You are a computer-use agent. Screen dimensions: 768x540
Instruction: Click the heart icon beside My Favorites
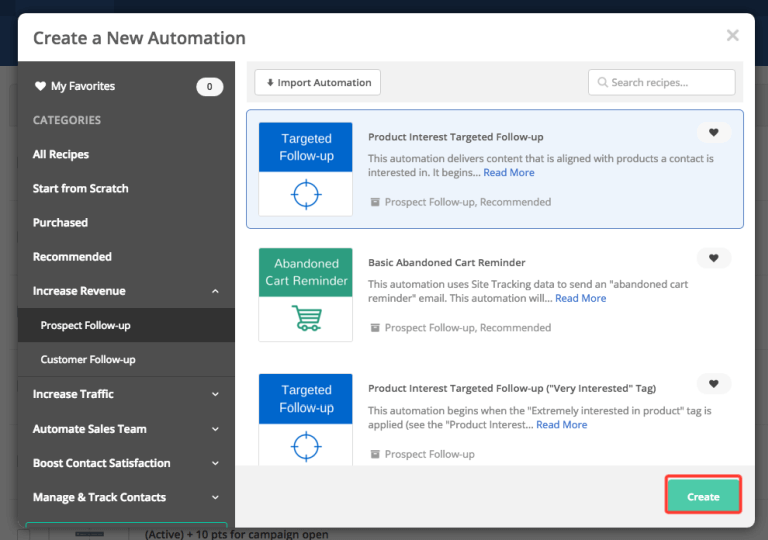(x=40, y=87)
